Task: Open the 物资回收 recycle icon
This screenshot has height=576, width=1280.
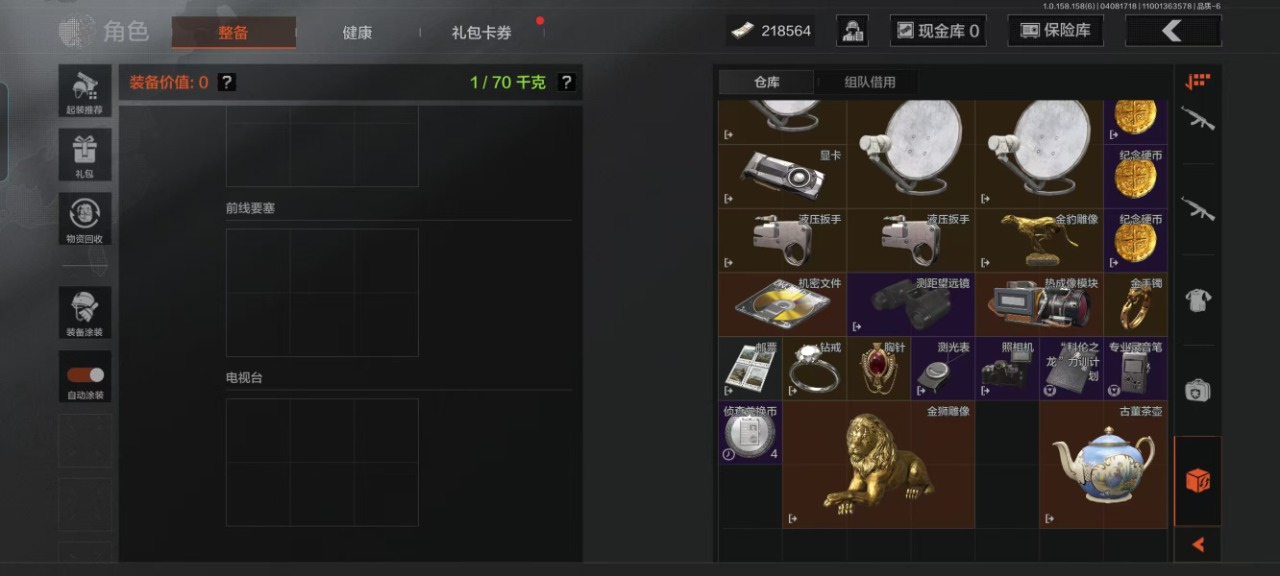Action: pyautogui.click(x=85, y=219)
